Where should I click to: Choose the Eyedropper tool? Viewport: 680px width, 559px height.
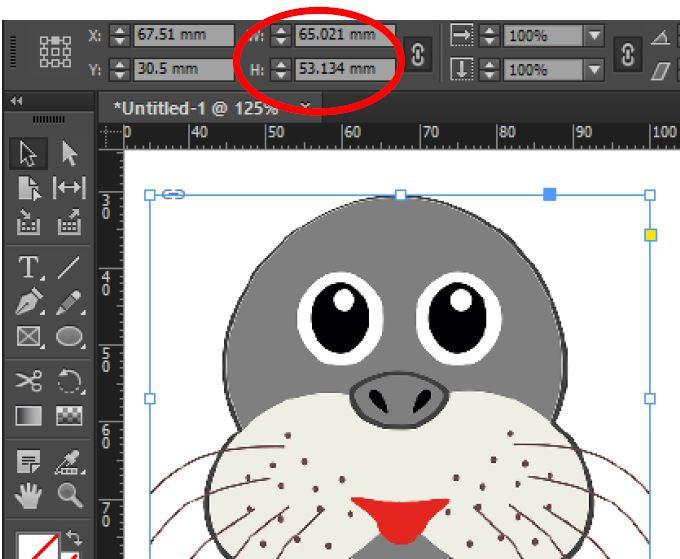69,462
